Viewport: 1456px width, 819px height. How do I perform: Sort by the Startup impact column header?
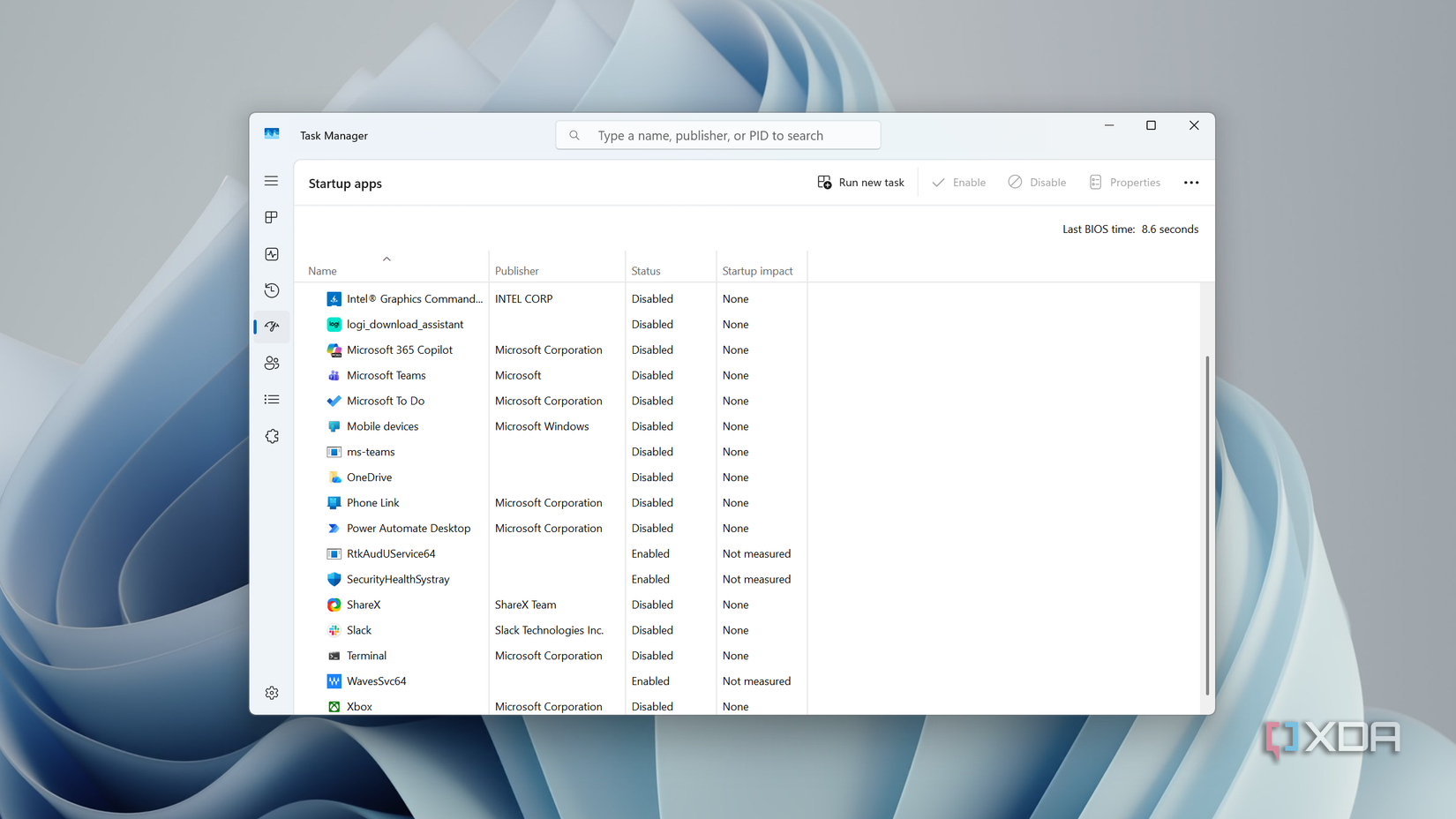click(757, 271)
